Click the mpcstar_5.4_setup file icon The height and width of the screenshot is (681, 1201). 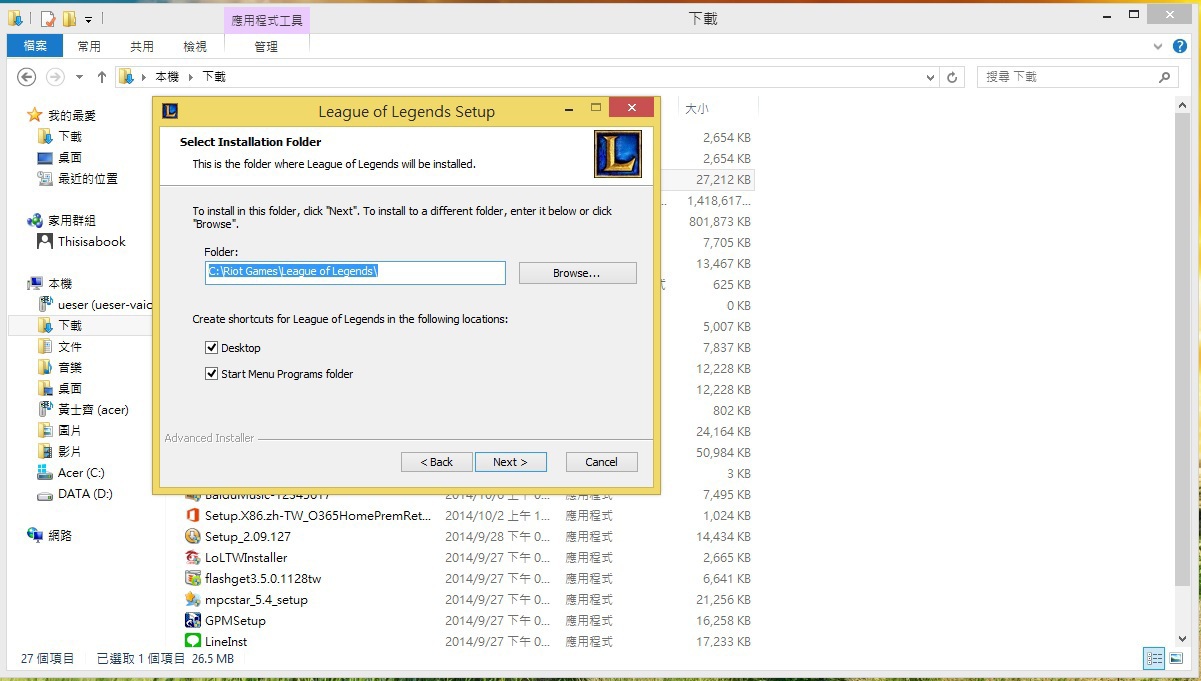coord(193,600)
